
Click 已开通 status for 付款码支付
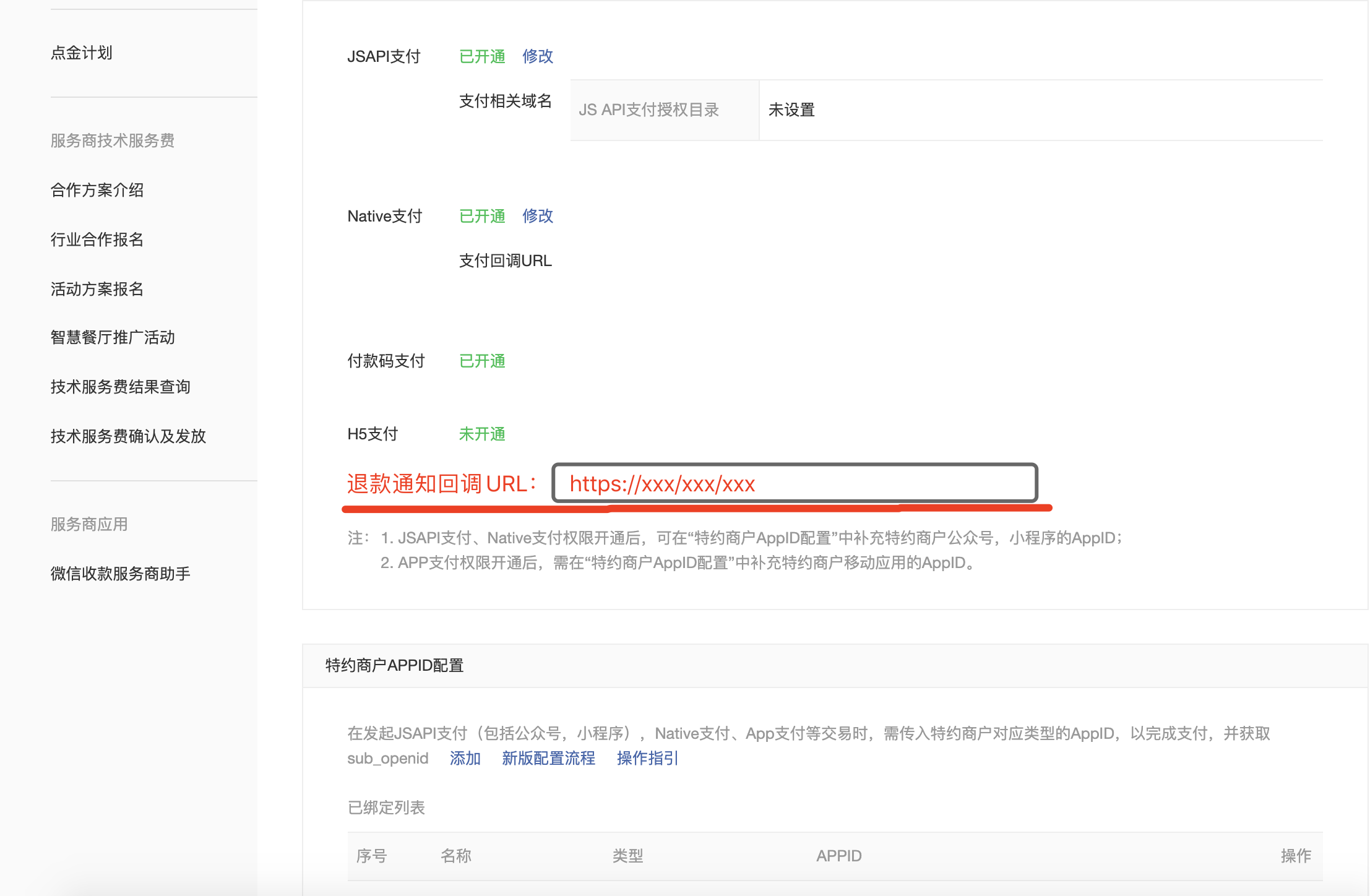pos(482,361)
